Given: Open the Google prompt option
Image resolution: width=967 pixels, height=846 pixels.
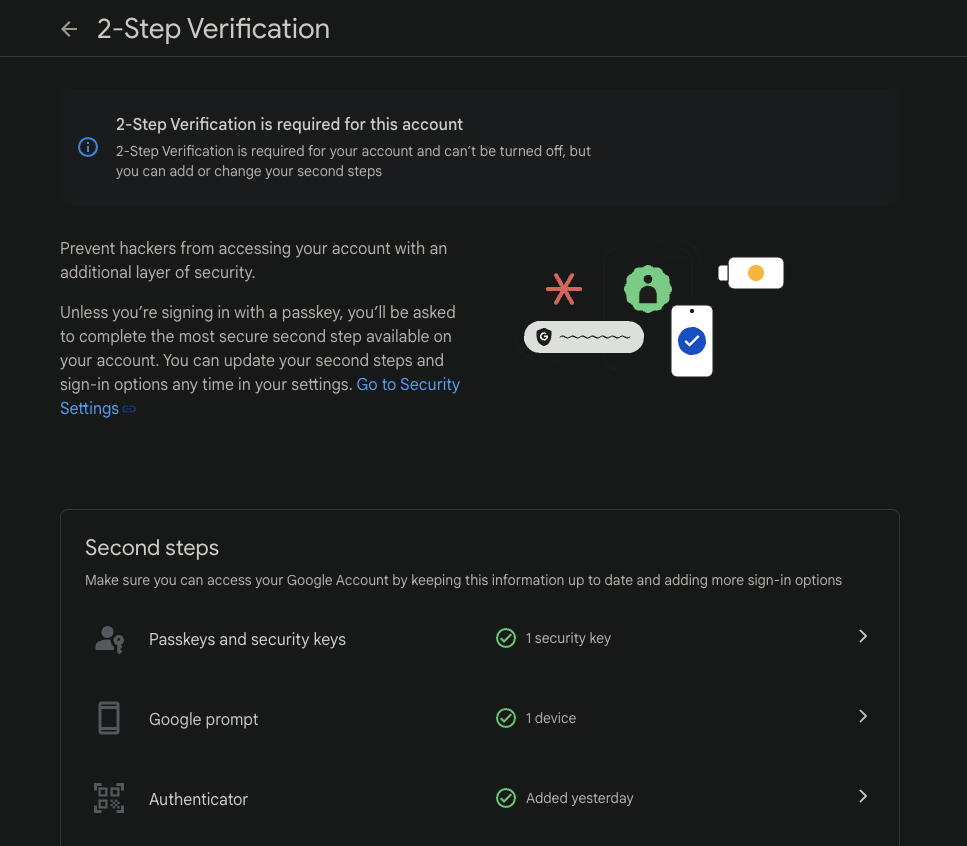Looking at the screenshot, I should (480, 718).
